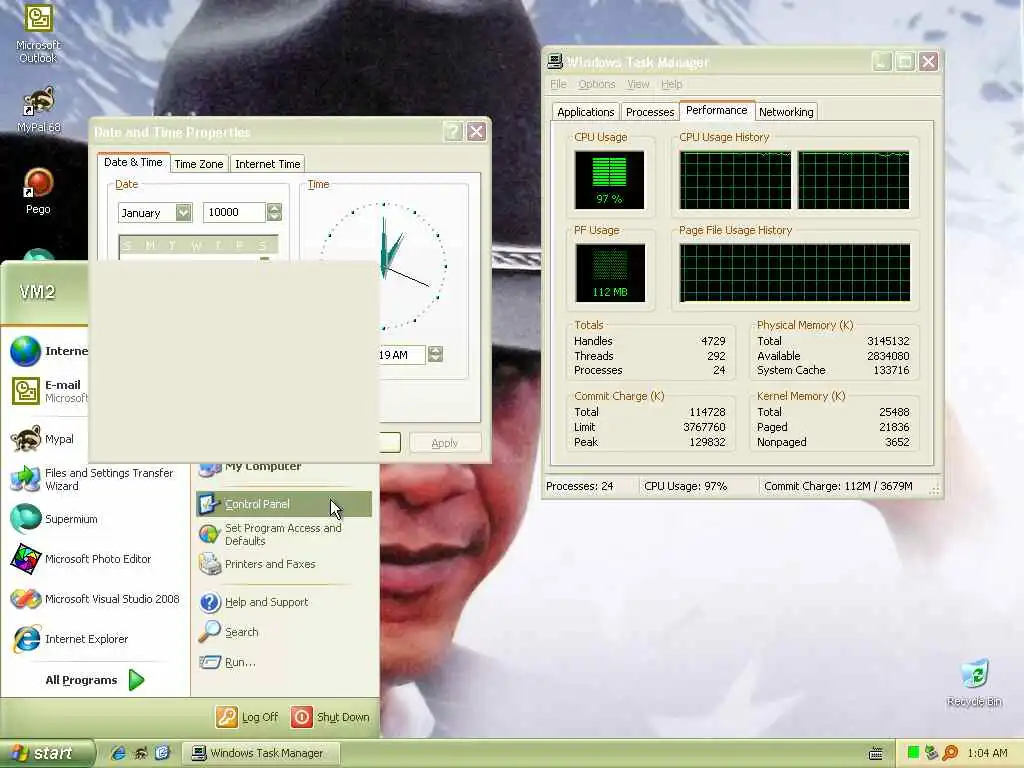Click Internet Explorer quick launch icon
1024x768 pixels.
118,753
